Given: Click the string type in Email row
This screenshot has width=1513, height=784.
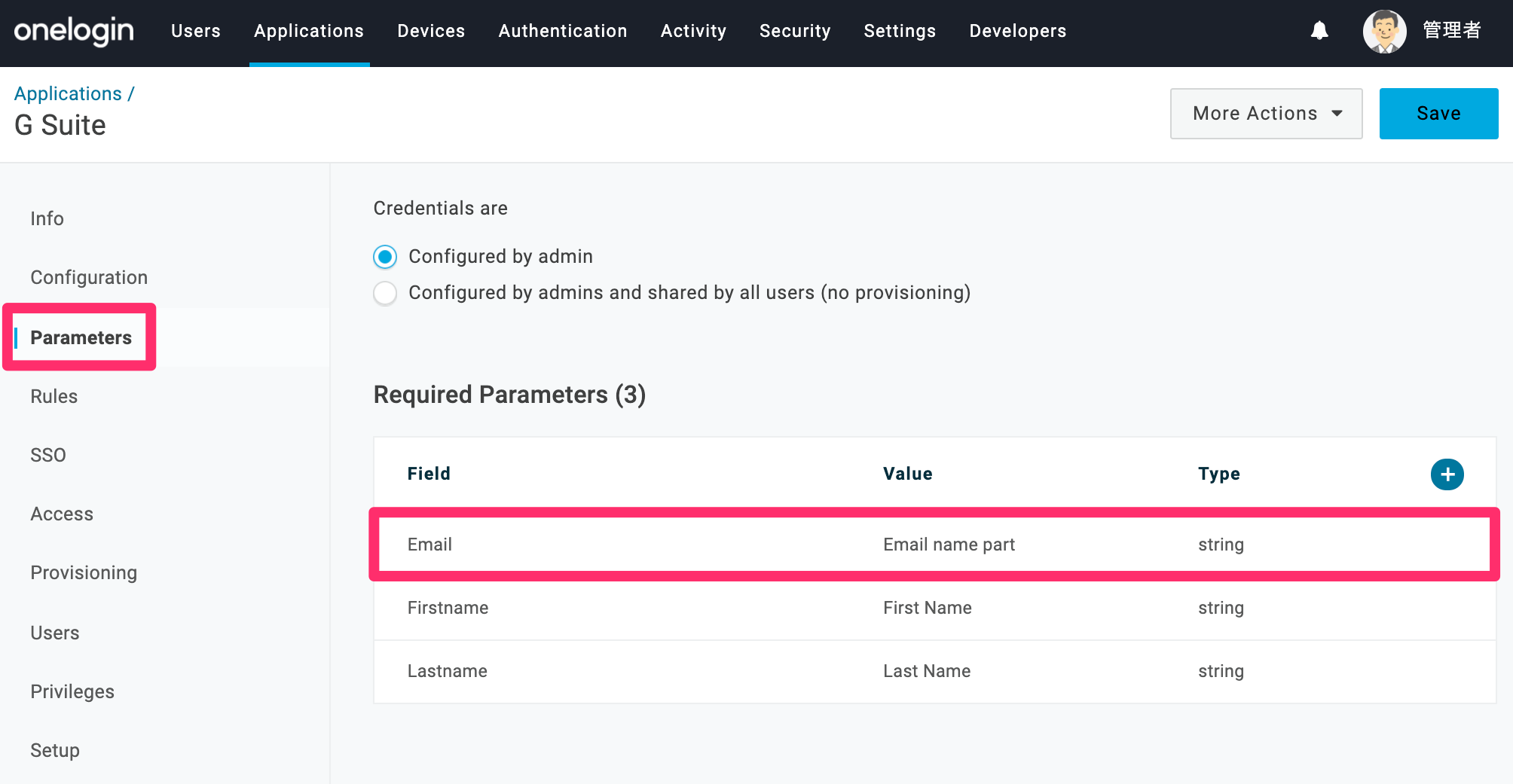Looking at the screenshot, I should (x=1221, y=545).
